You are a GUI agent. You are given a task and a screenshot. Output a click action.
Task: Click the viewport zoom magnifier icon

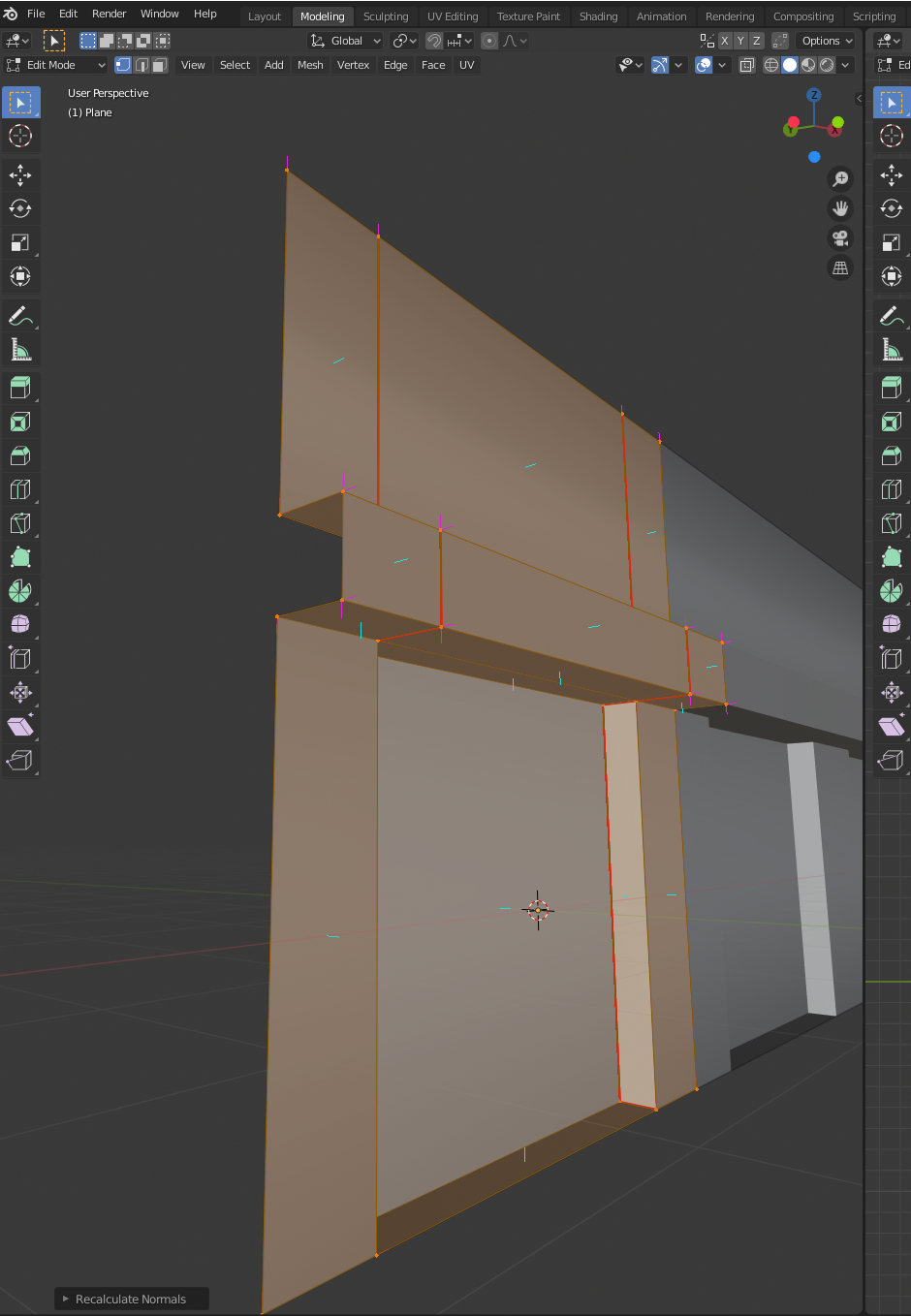tap(840, 178)
